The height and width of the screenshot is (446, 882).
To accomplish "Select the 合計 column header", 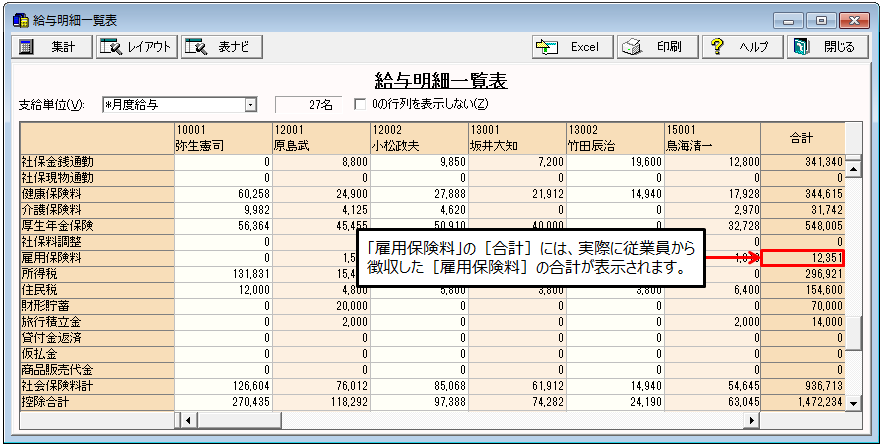I will click(x=802, y=137).
